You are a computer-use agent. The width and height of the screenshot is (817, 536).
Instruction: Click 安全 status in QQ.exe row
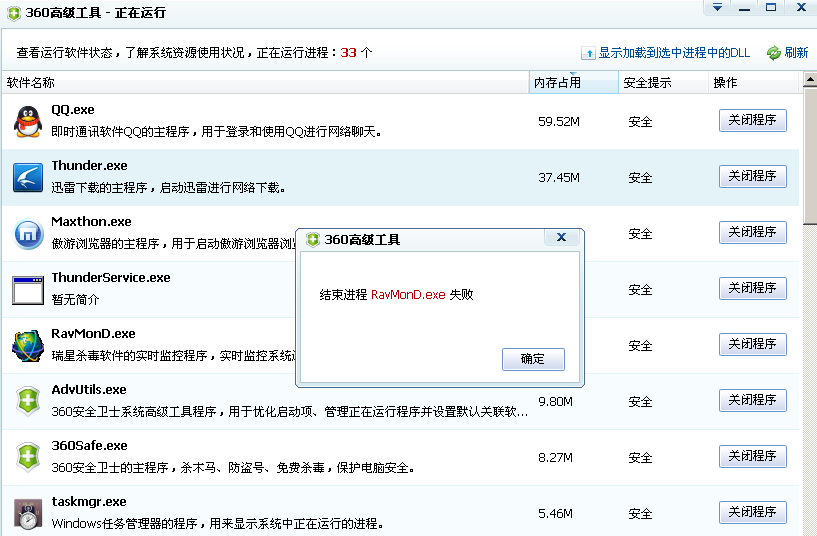point(640,122)
